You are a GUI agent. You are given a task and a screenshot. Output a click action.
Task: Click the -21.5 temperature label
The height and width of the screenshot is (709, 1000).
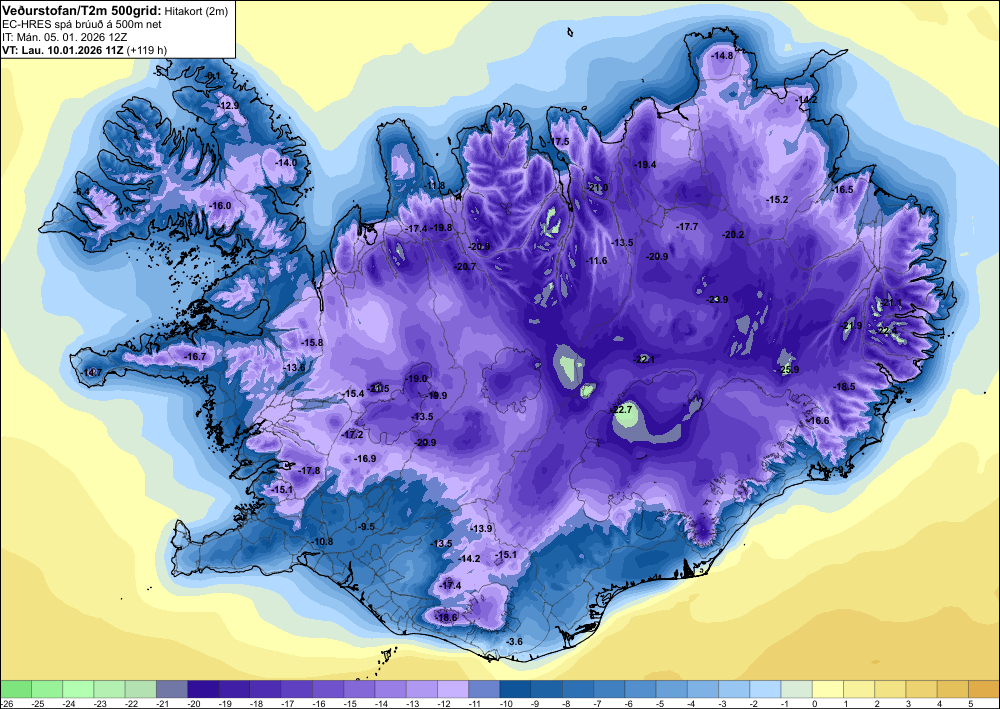378,388
